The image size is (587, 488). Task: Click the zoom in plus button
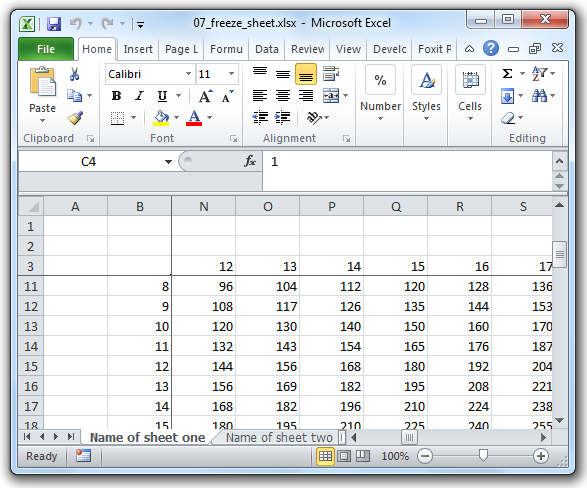pyautogui.click(x=541, y=456)
